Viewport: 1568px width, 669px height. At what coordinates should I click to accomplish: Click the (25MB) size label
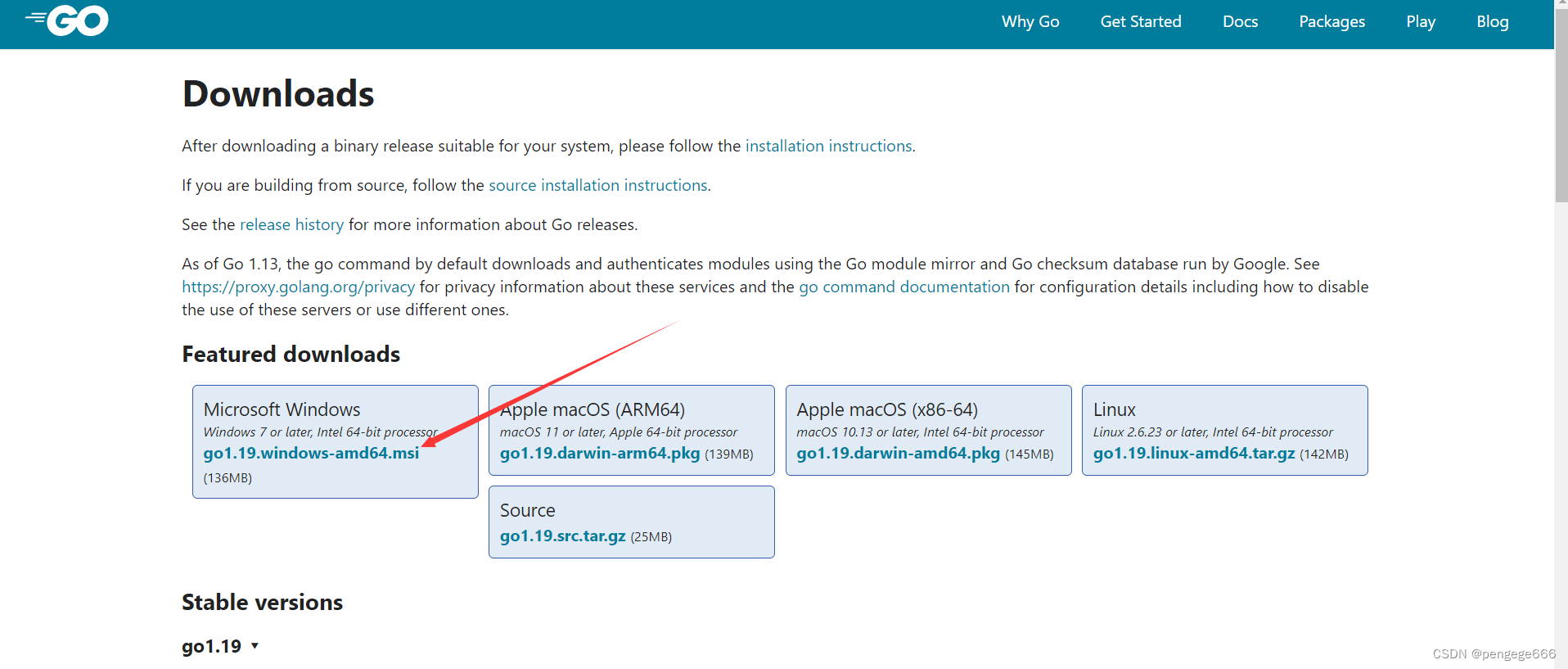pos(651,537)
